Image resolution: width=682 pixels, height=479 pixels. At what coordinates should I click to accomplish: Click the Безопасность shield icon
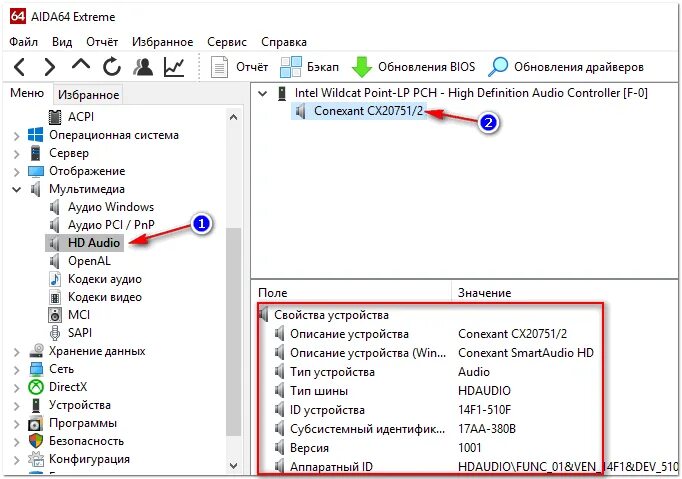click(36, 441)
